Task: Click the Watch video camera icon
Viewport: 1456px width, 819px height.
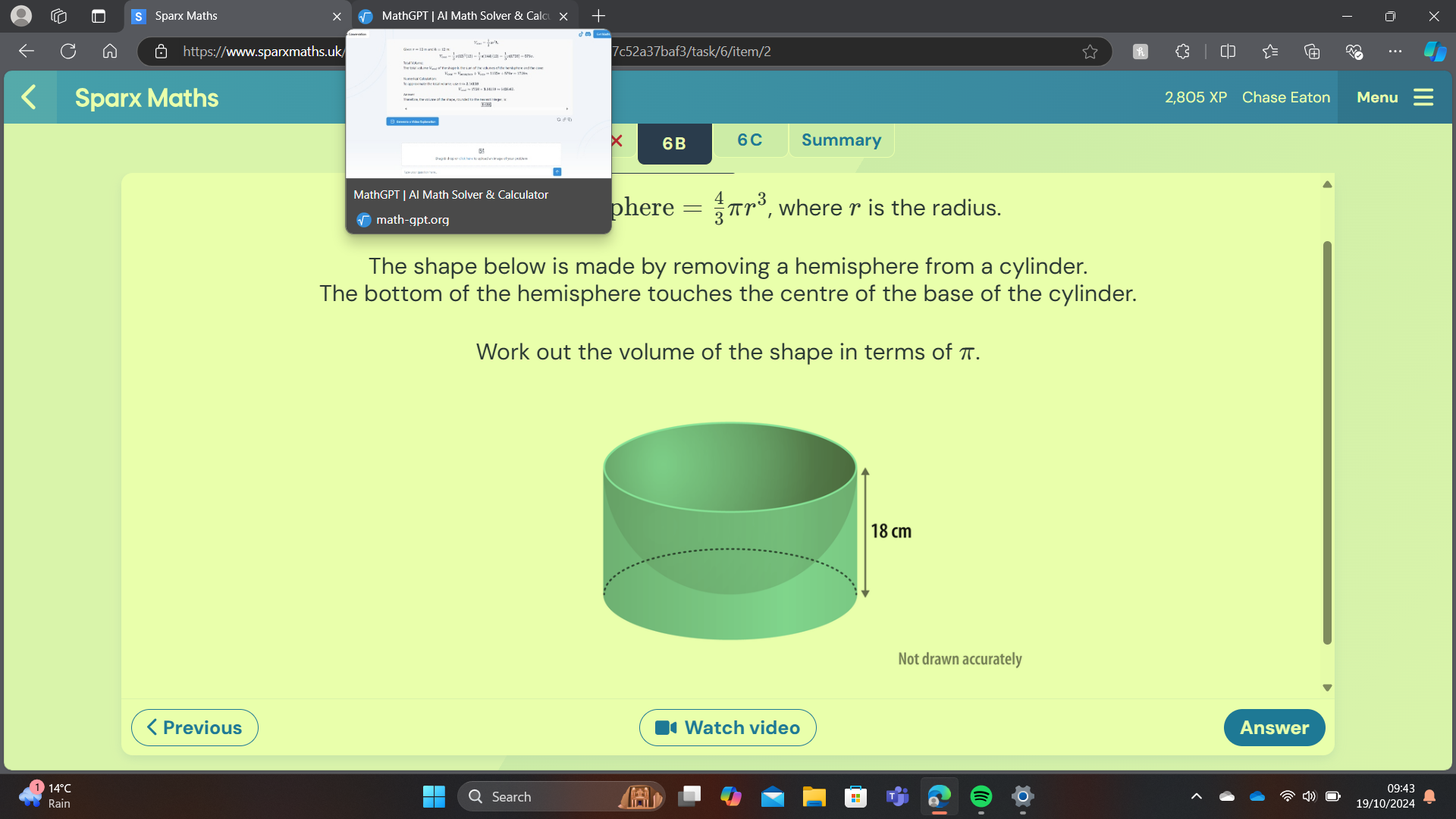Action: tap(666, 727)
